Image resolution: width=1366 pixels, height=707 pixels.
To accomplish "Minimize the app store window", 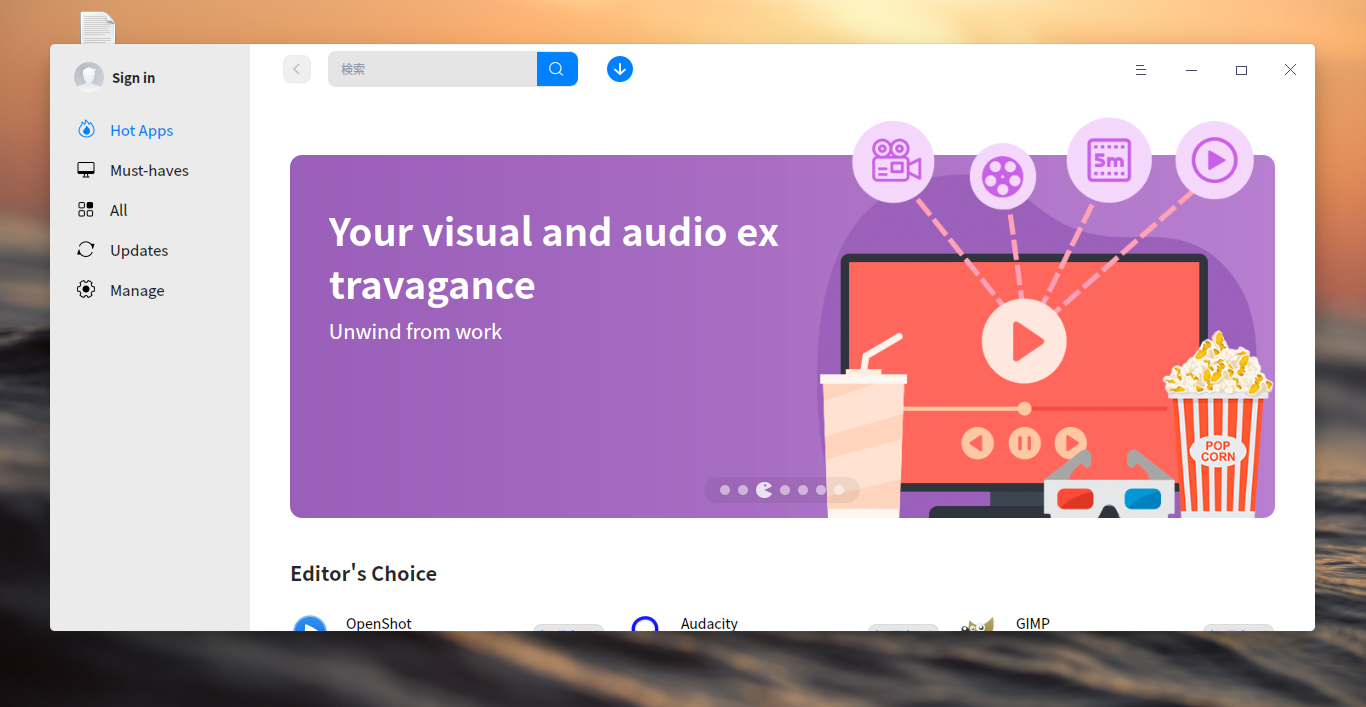I will [1191, 70].
